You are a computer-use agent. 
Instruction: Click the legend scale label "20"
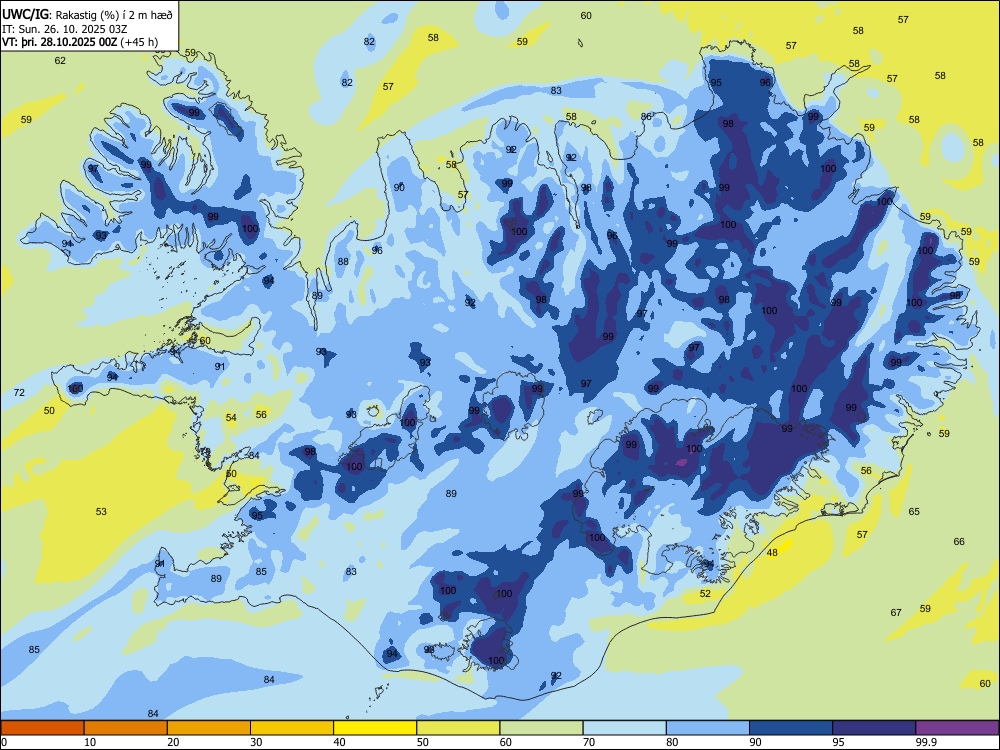pos(173,742)
